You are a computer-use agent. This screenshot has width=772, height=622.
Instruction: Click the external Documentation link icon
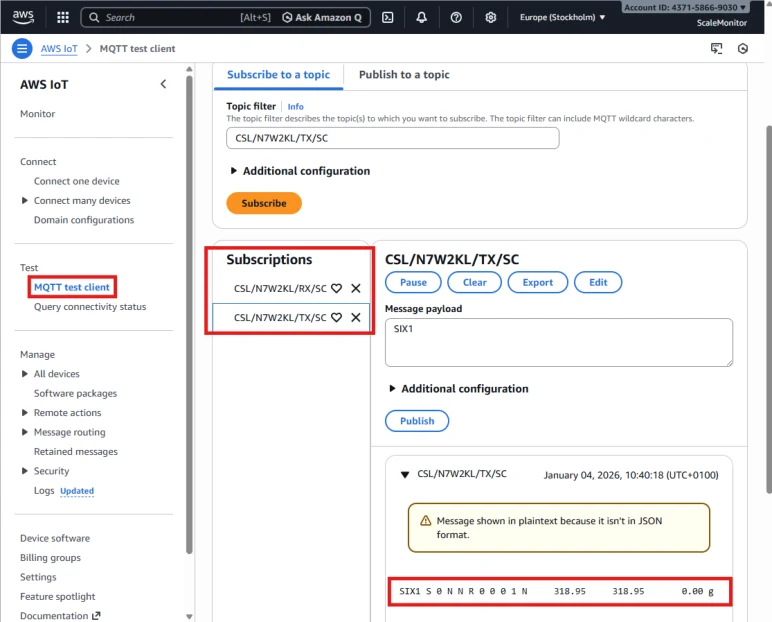click(x=96, y=616)
